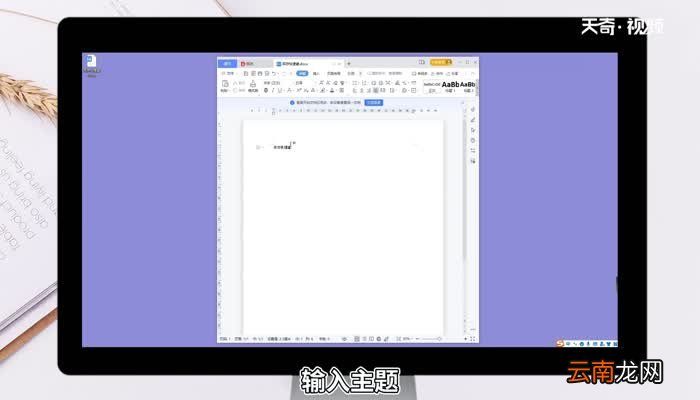
Task: Apply subscript from the ribbon
Action: click(306, 90)
